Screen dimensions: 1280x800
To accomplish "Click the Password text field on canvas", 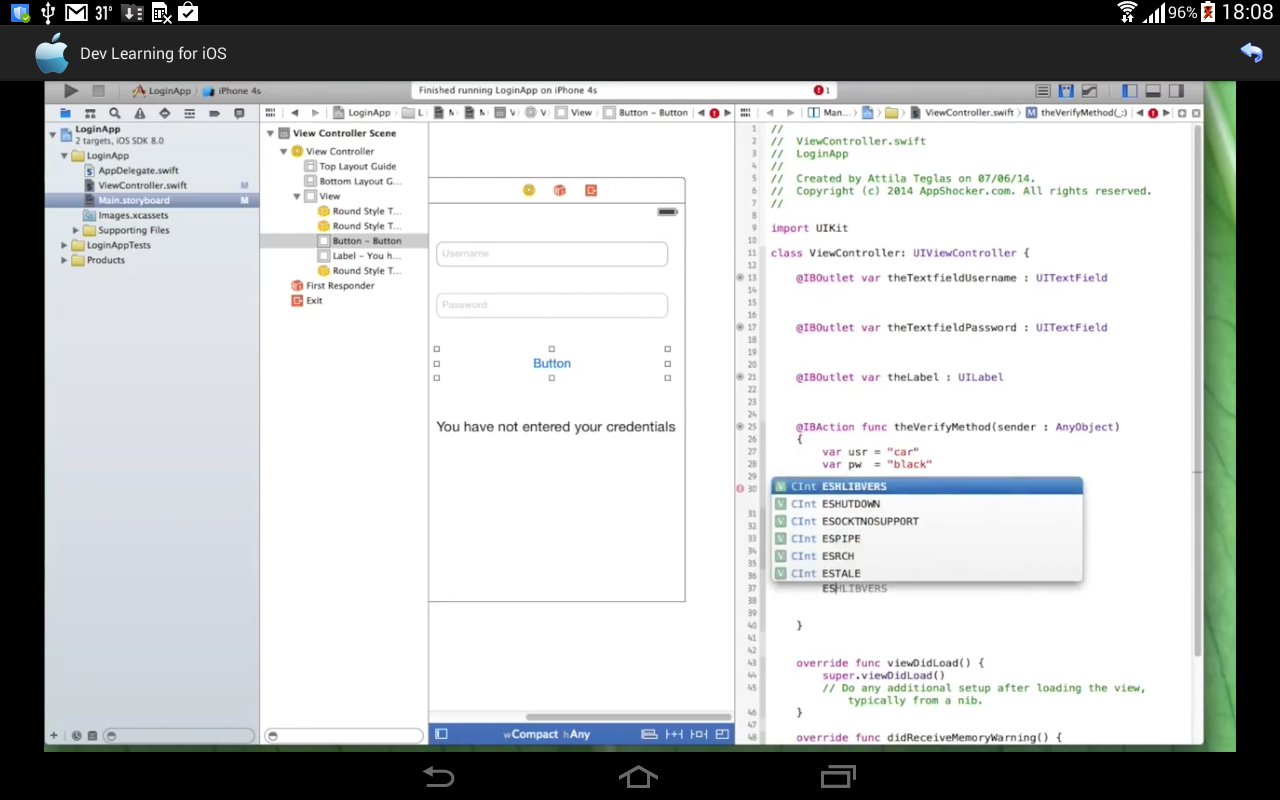I will (552, 305).
